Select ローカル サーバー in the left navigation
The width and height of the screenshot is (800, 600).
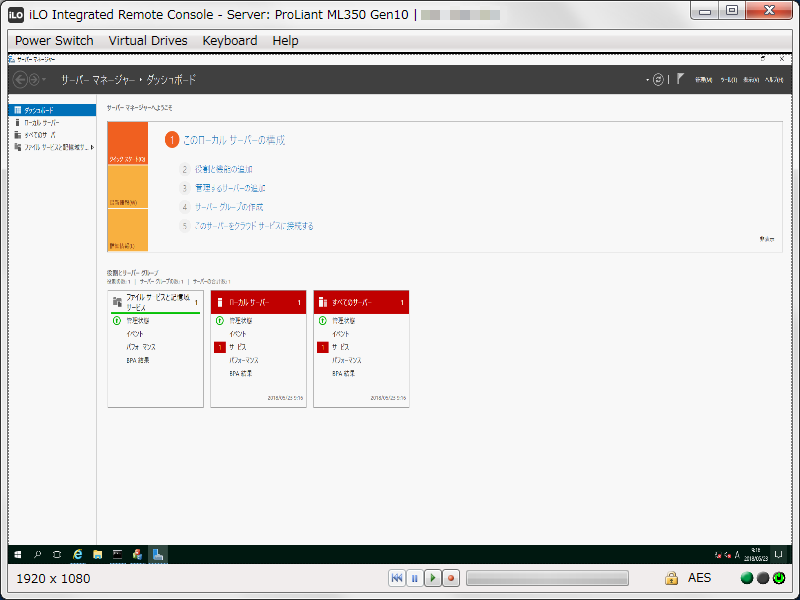(52, 122)
